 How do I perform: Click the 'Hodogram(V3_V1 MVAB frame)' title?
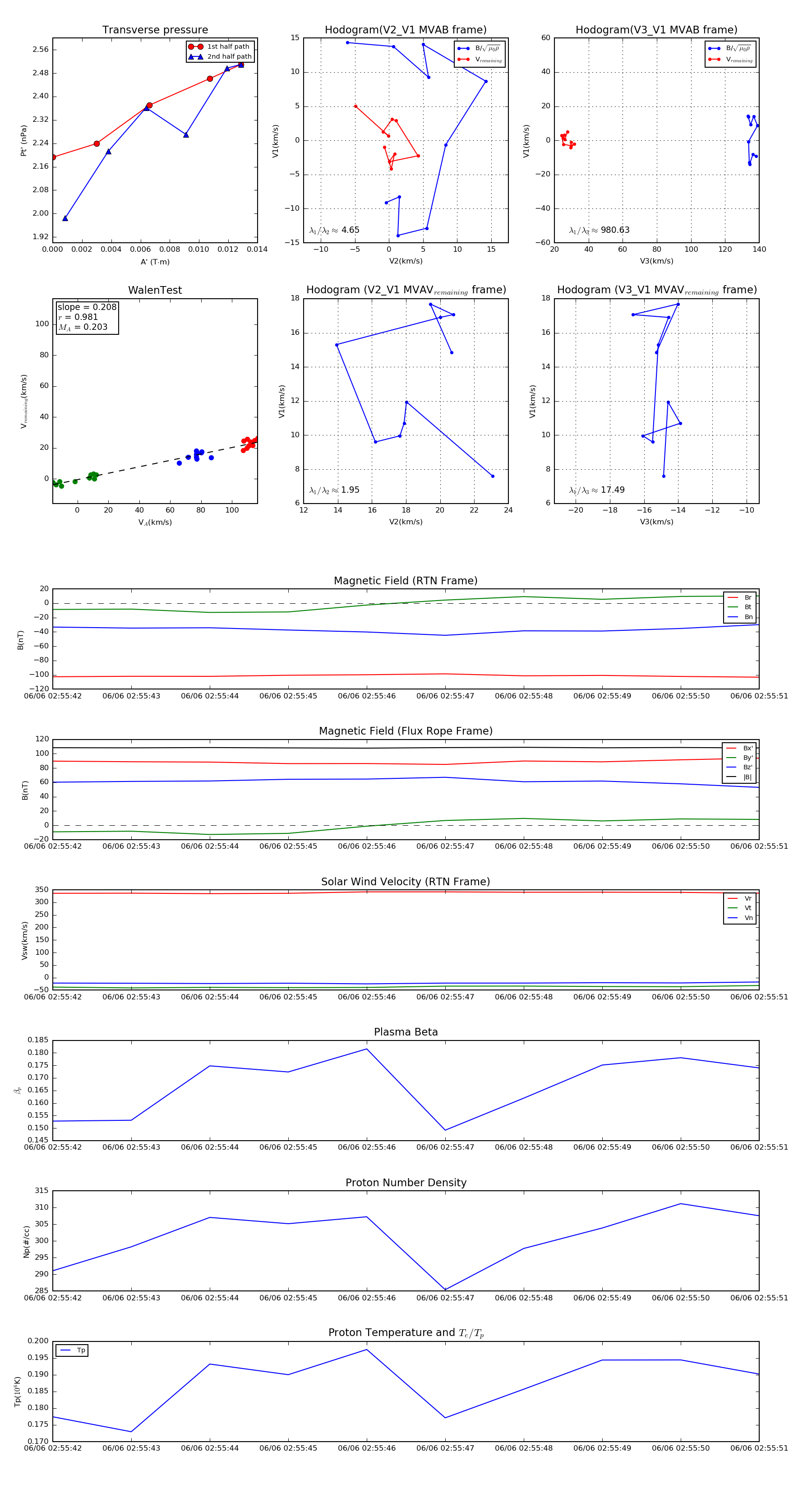coord(656,30)
